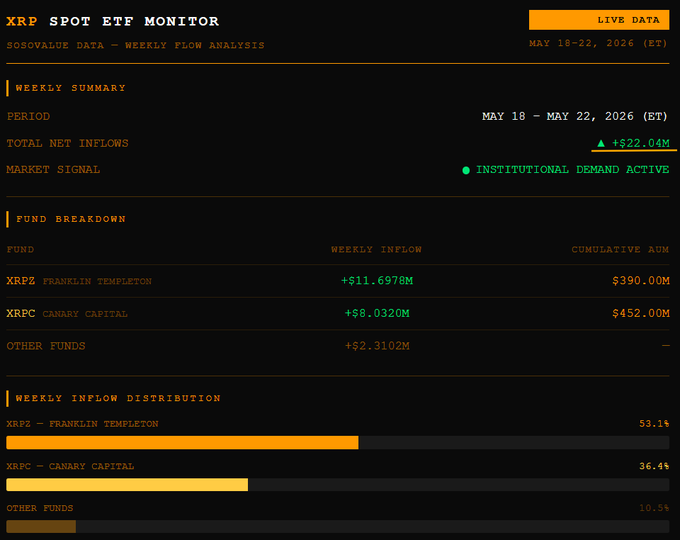680x540 pixels.
Task: Click the MARKET SIGNAL label
Action: (x=53, y=170)
